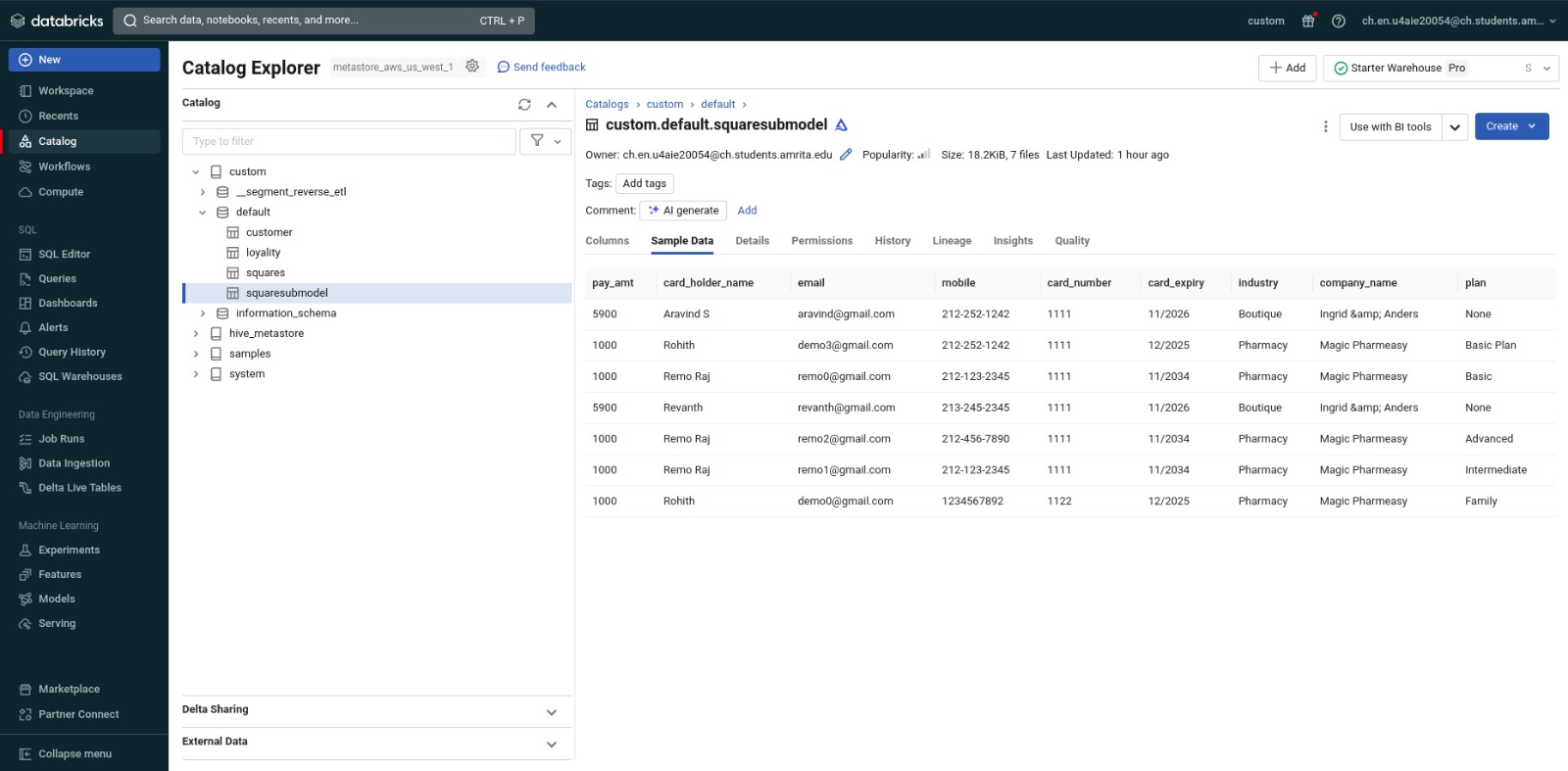1568x771 pixels.
Task: Switch to the Details tab
Action: (753, 241)
